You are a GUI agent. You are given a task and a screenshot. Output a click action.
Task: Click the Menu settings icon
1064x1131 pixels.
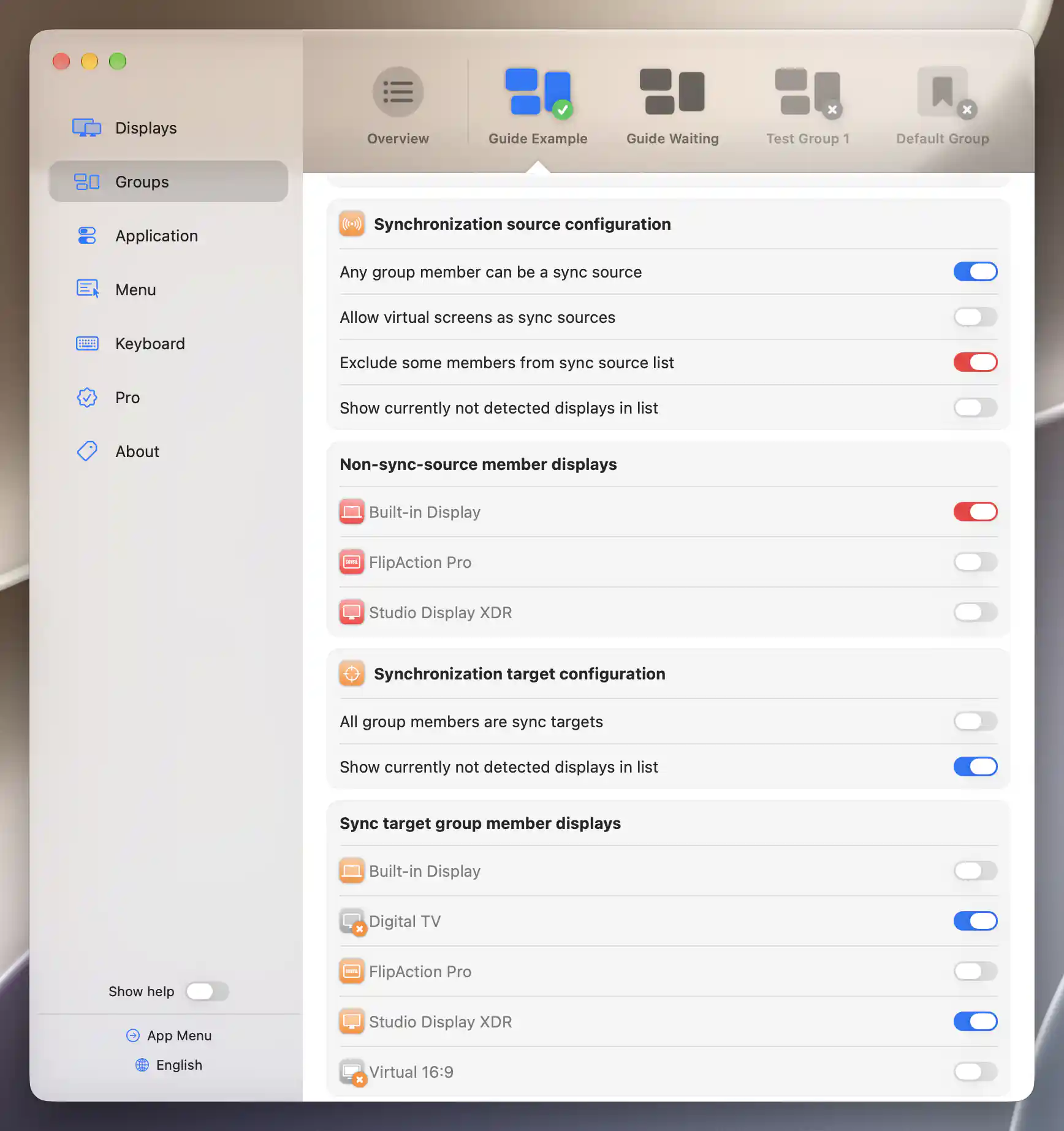click(87, 289)
